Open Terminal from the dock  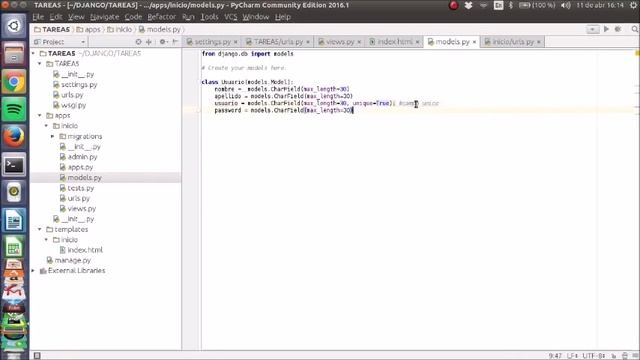(14, 165)
